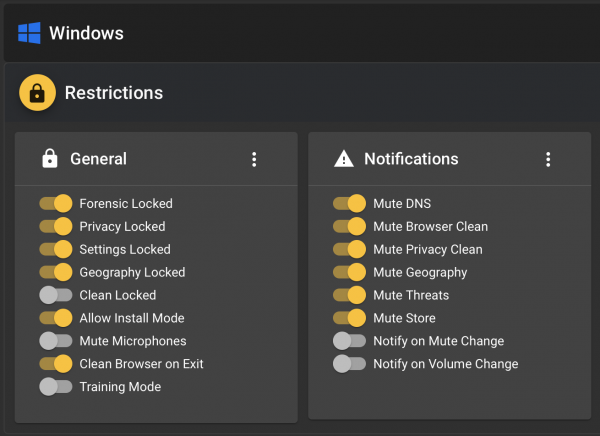Click the blue Windows logo icon

coord(29,33)
